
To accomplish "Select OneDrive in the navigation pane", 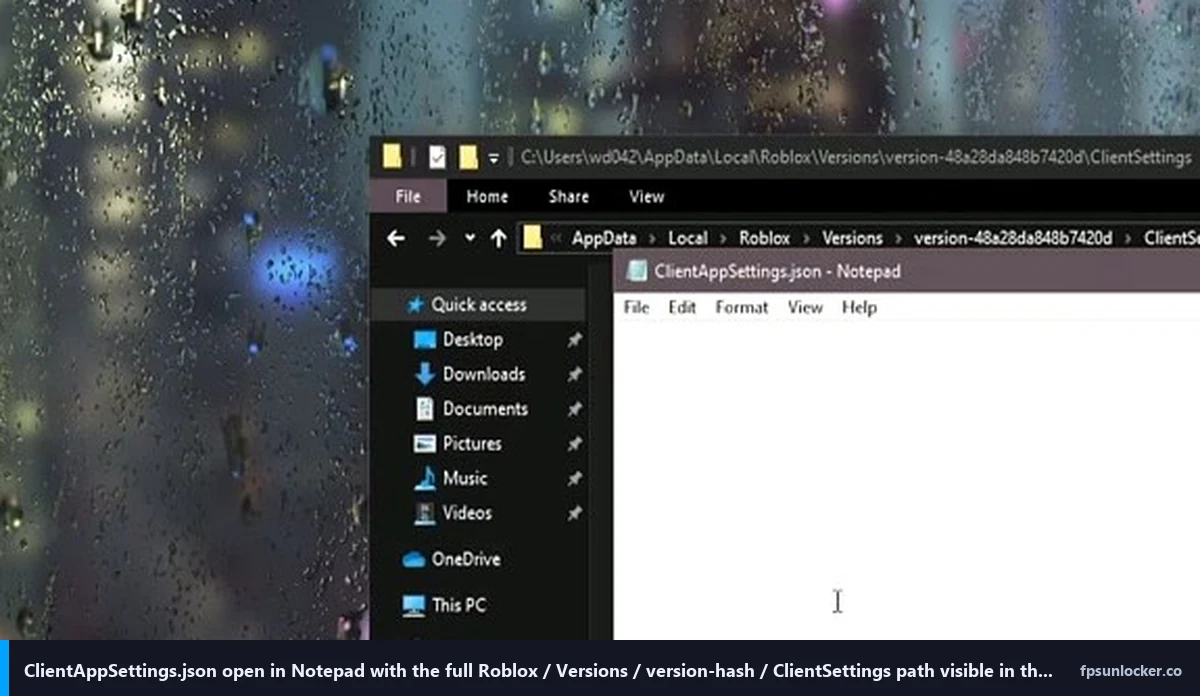I will [466, 559].
